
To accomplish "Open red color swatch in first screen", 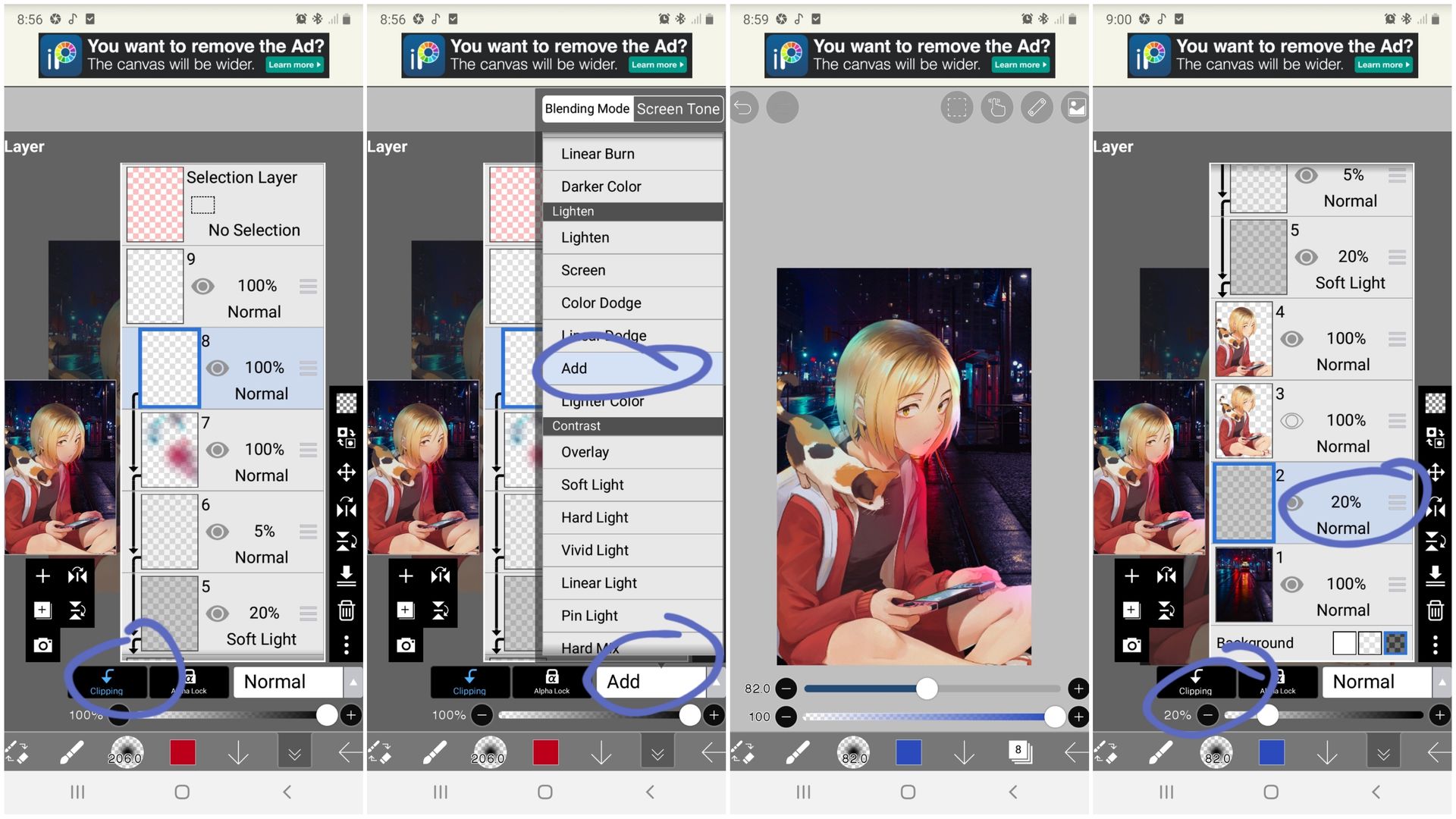I will [183, 753].
